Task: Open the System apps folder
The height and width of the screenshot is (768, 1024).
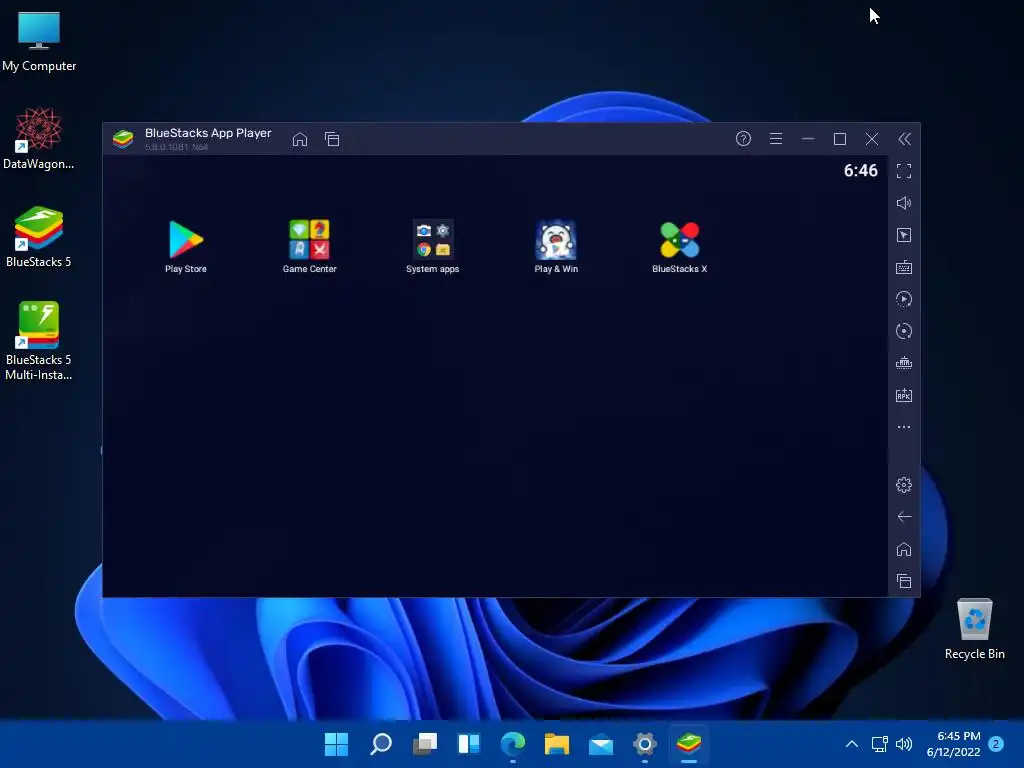Action: 432,246
